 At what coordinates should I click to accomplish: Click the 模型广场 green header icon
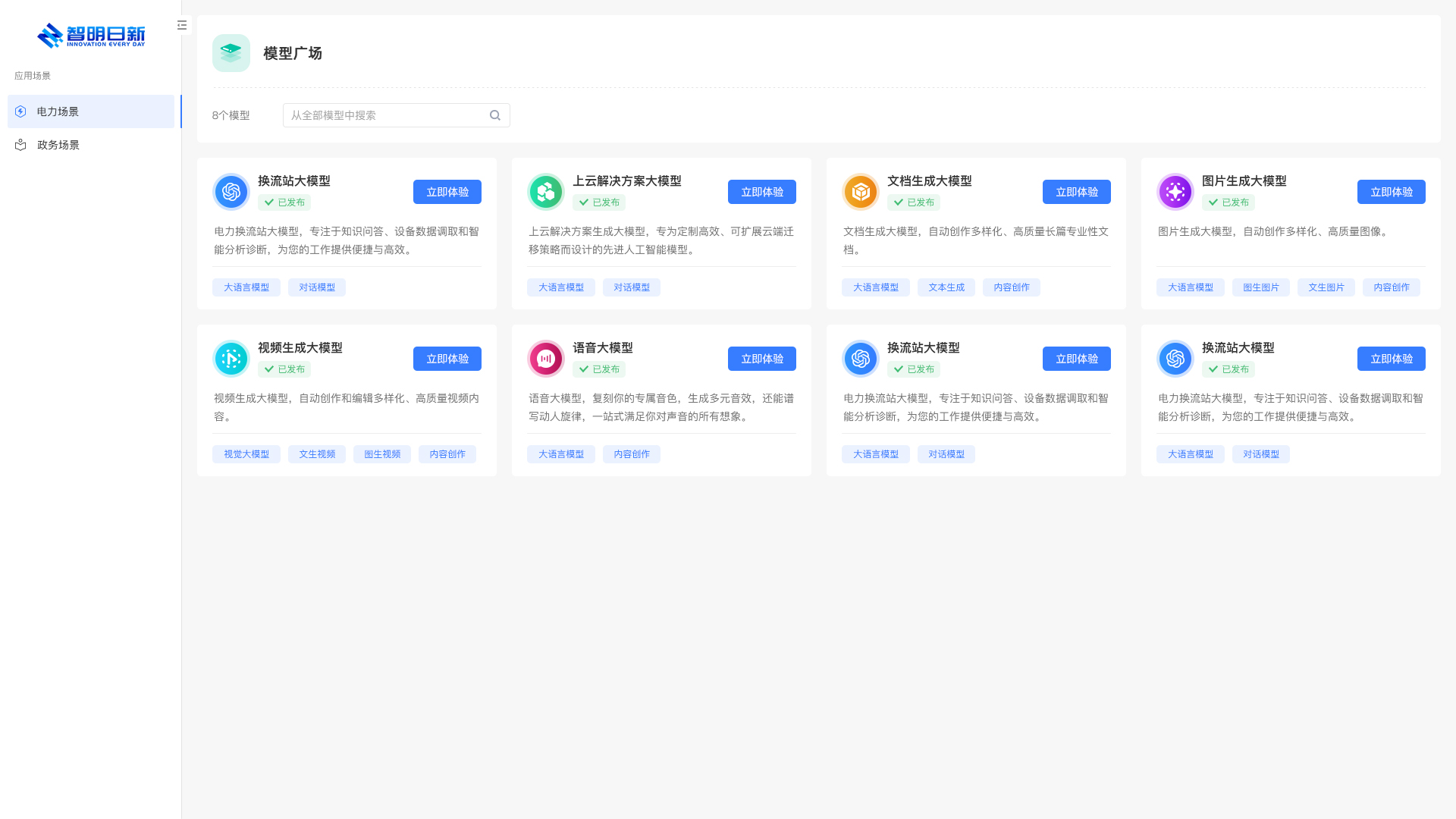click(231, 53)
